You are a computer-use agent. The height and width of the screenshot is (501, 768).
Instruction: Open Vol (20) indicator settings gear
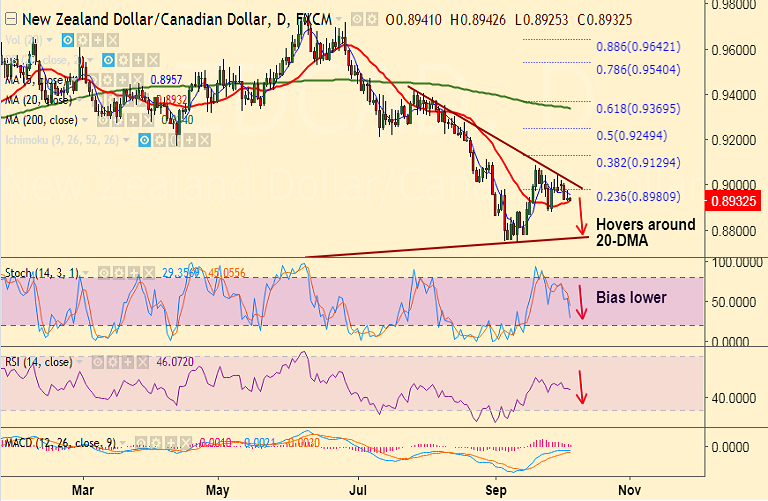[x=83, y=40]
